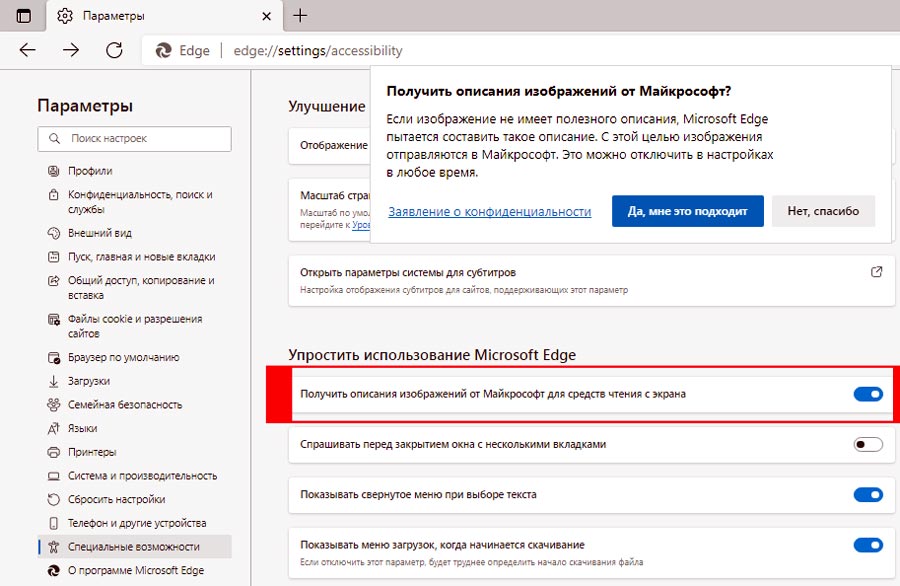900x586 pixels.
Task: Enable Спрашивать перед закрытием окна switch
Action: (x=868, y=444)
